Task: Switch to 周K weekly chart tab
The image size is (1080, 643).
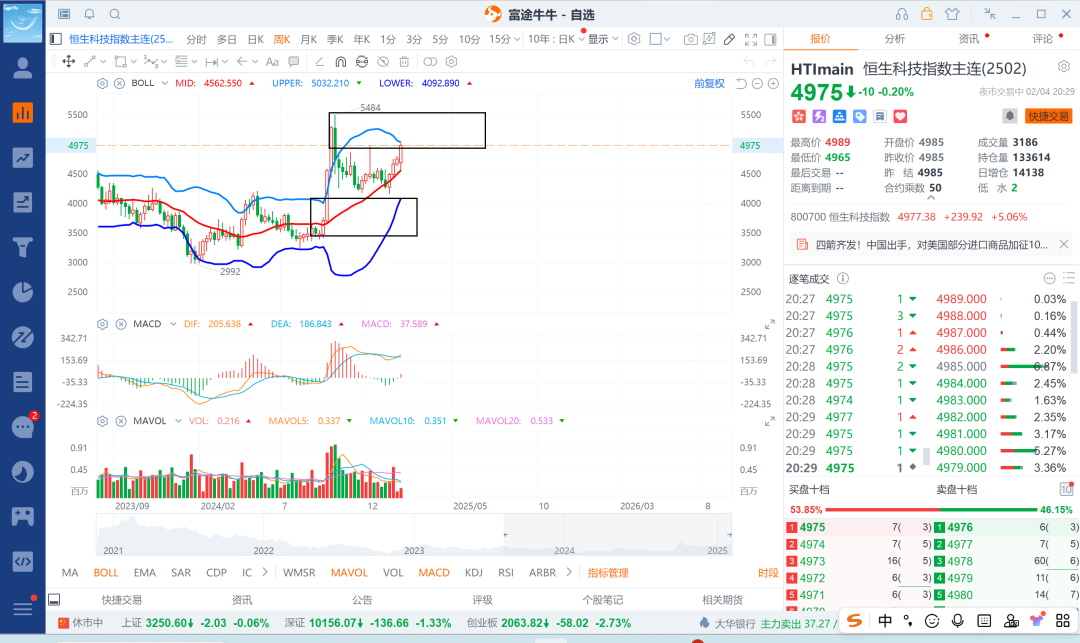Action: tap(282, 39)
